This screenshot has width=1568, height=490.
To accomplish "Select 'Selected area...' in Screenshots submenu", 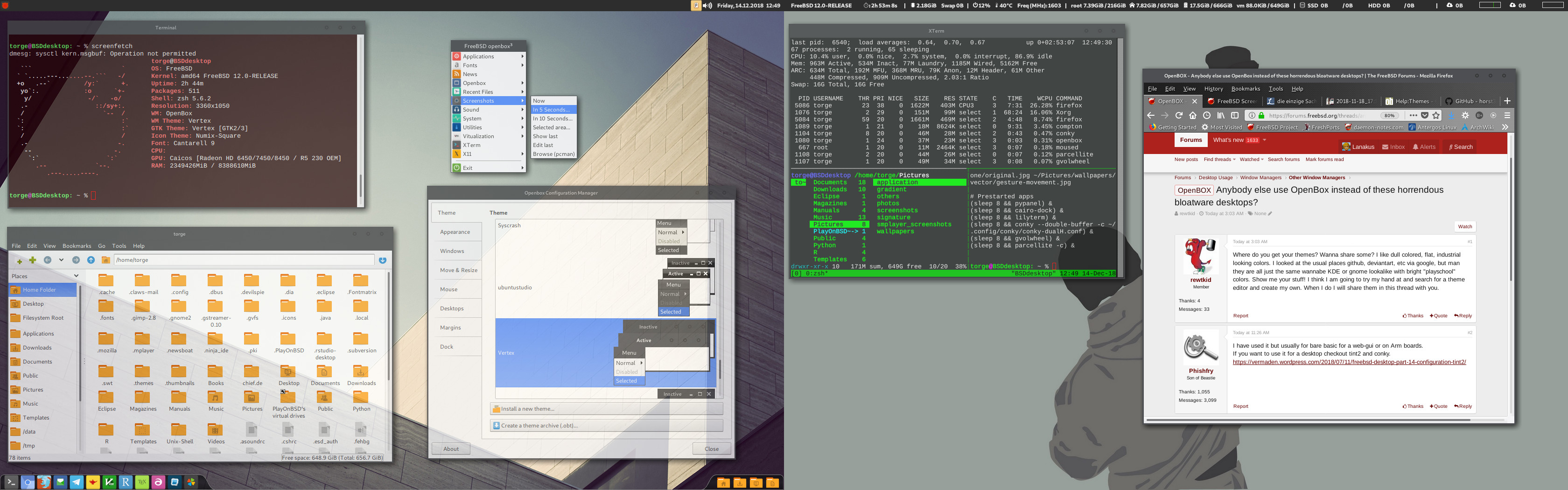I will [552, 127].
